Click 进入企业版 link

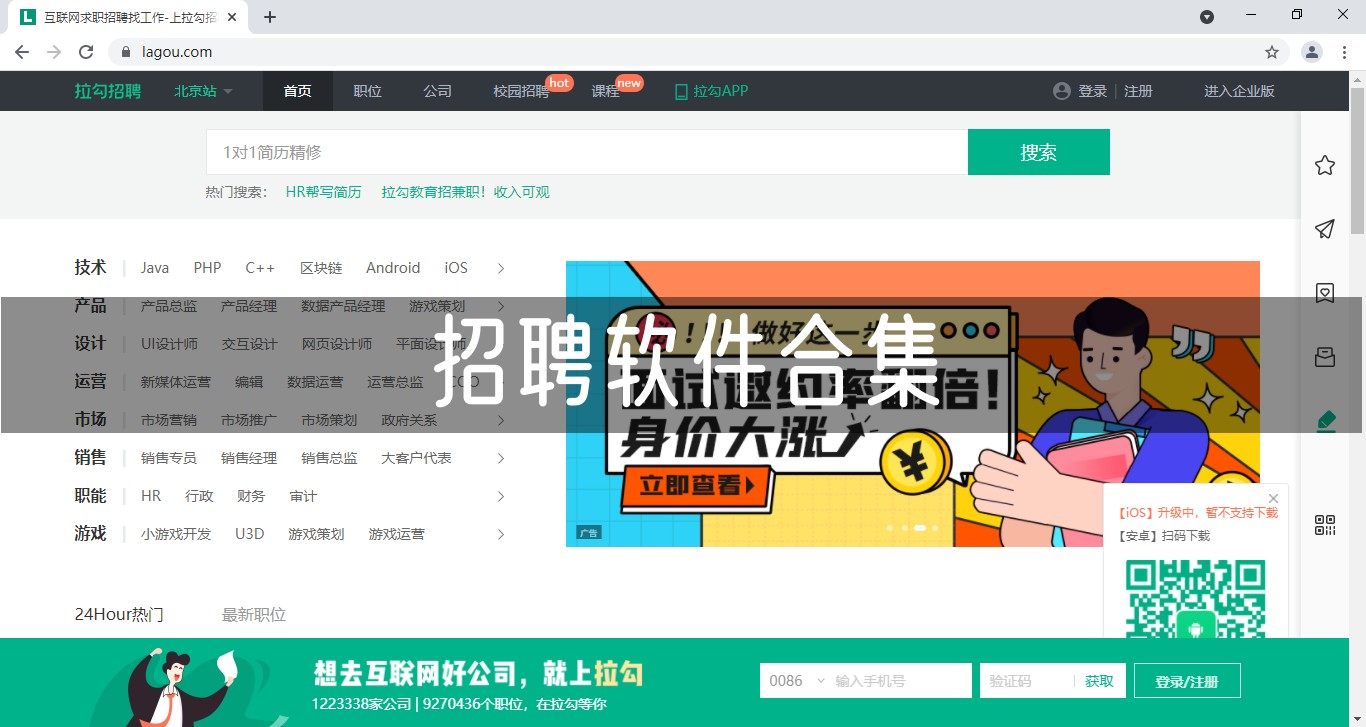pyautogui.click(x=1239, y=91)
